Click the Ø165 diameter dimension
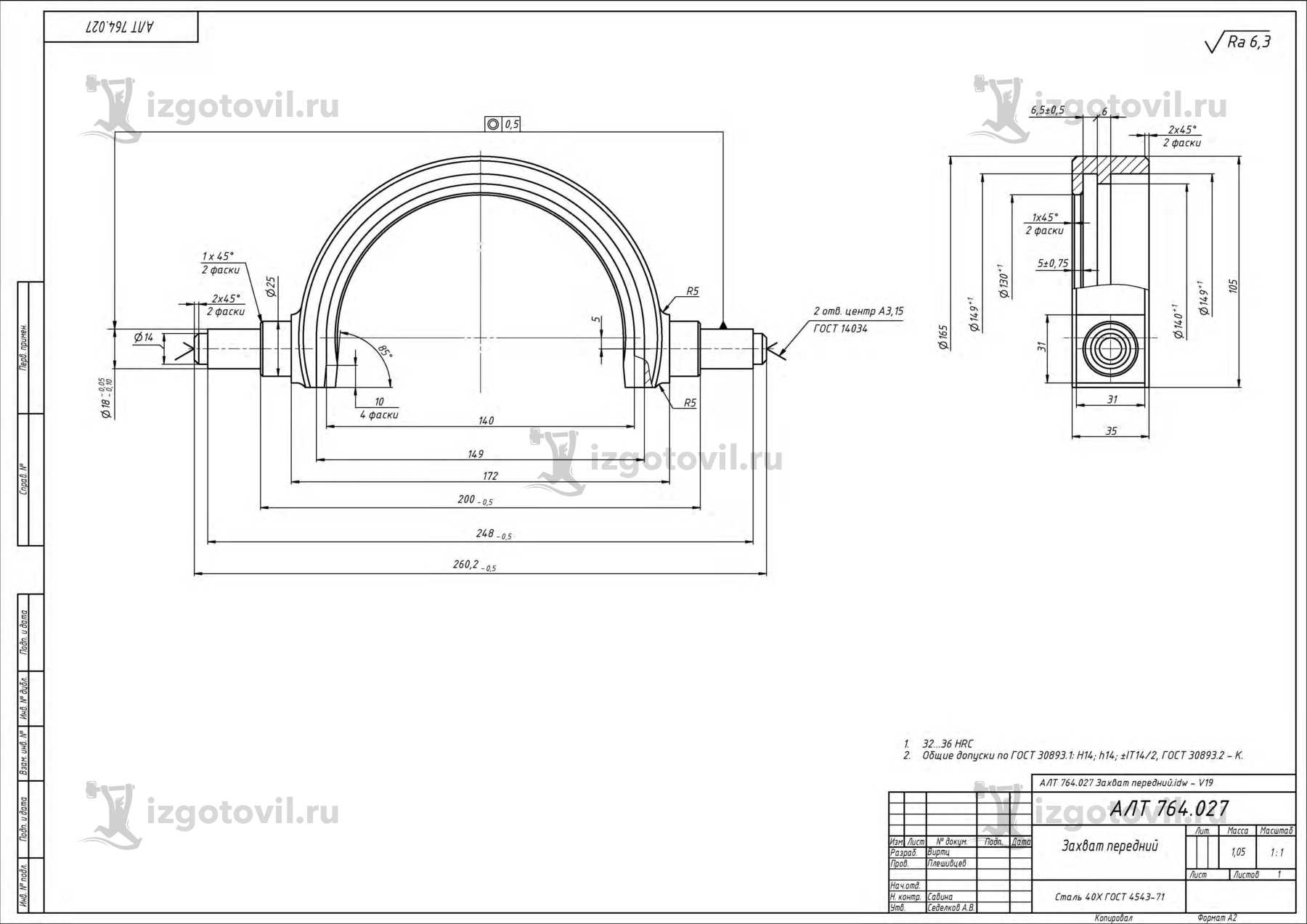 (943, 337)
